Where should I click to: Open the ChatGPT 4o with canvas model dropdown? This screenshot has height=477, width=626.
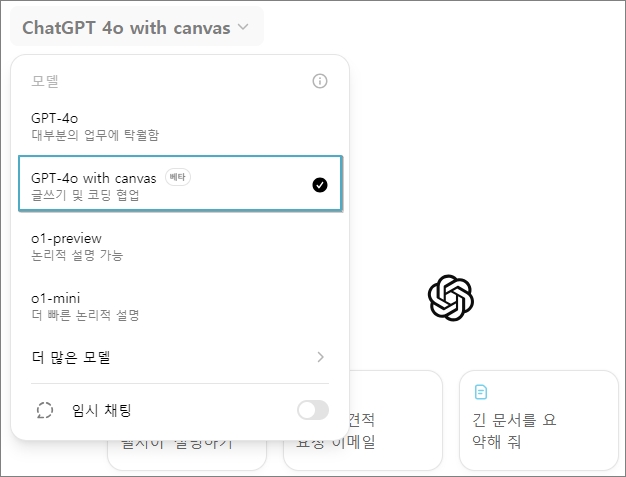click(137, 27)
